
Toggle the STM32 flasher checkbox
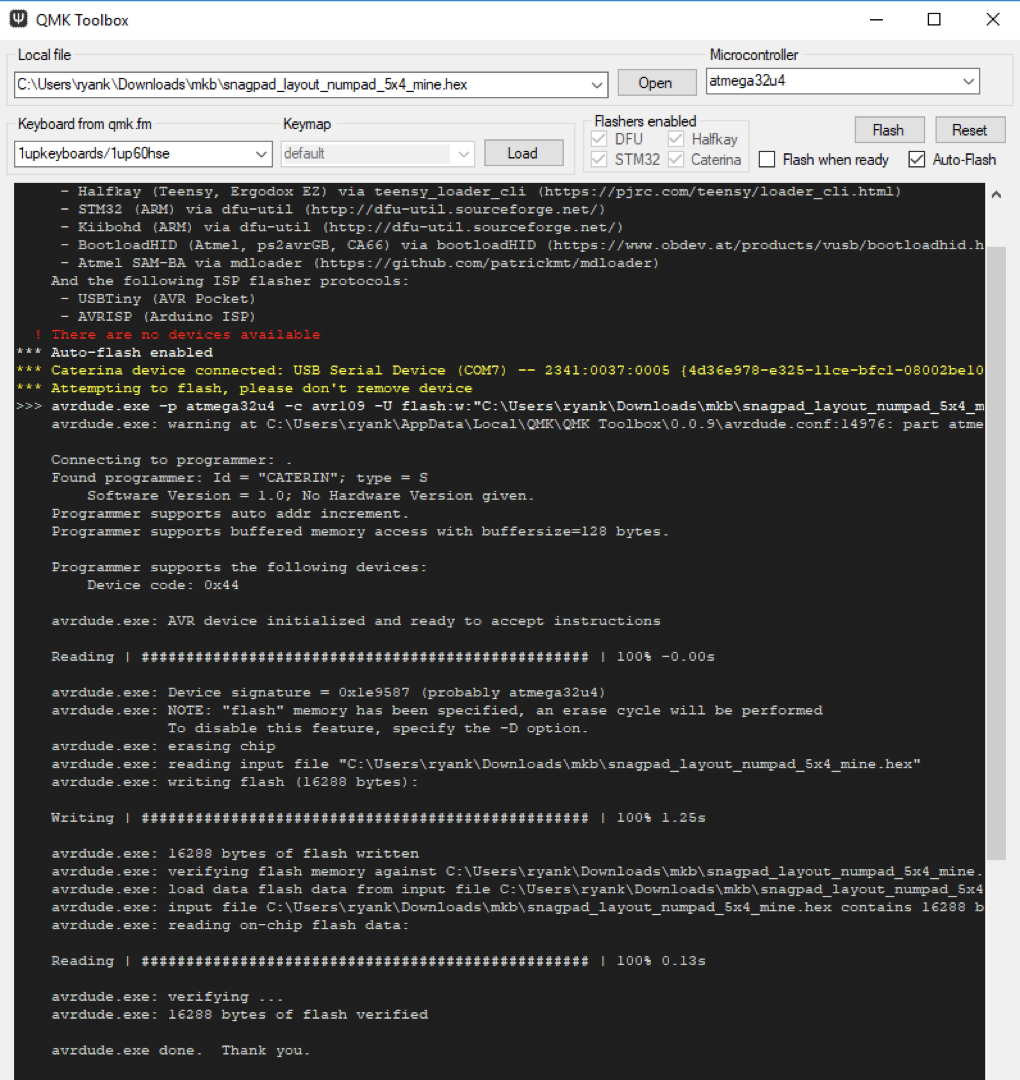pyautogui.click(x=599, y=160)
